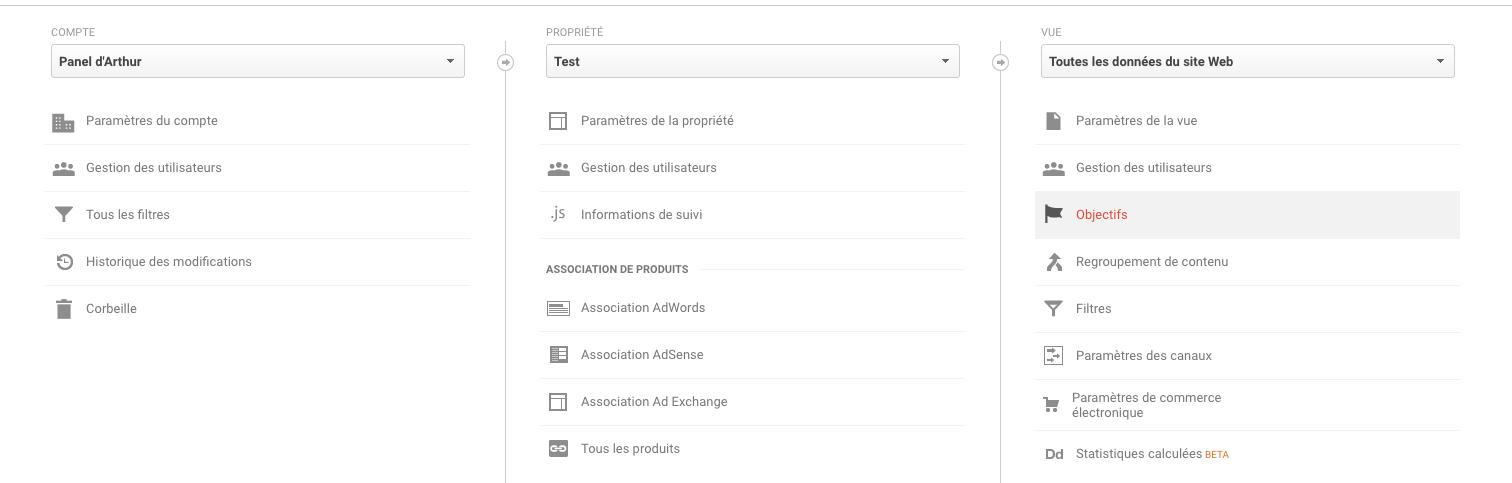This screenshot has height=483, width=1512.
Task: Open the Propriété dropdown showing Test
Action: coord(753,61)
